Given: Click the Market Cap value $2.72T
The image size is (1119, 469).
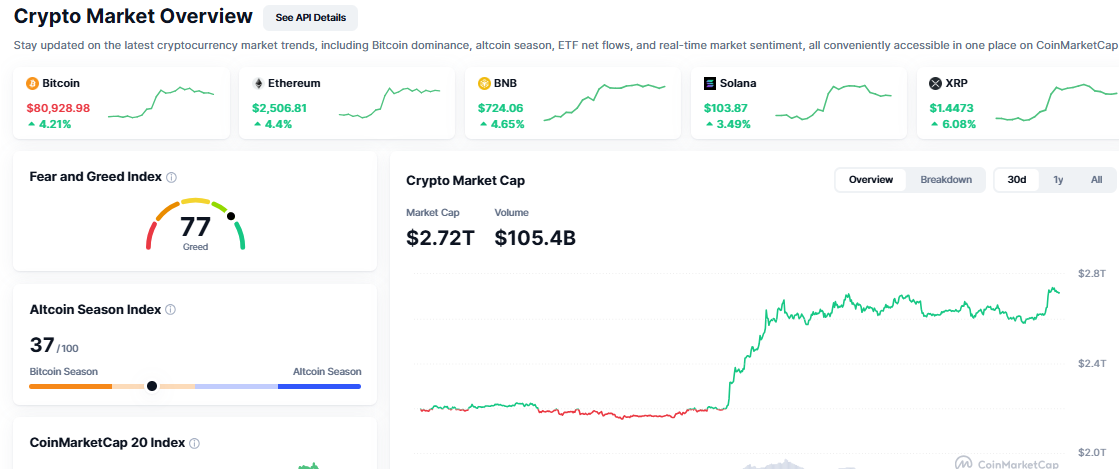Looking at the screenshot, I should tap(440, 238).
